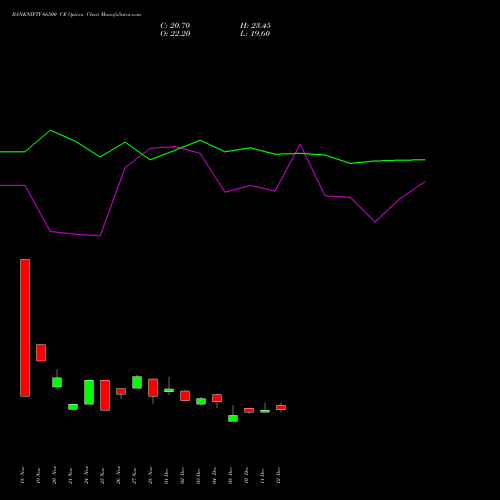Click the 01 Dec date label
The image size is (500, 500).
pos(166,475)
